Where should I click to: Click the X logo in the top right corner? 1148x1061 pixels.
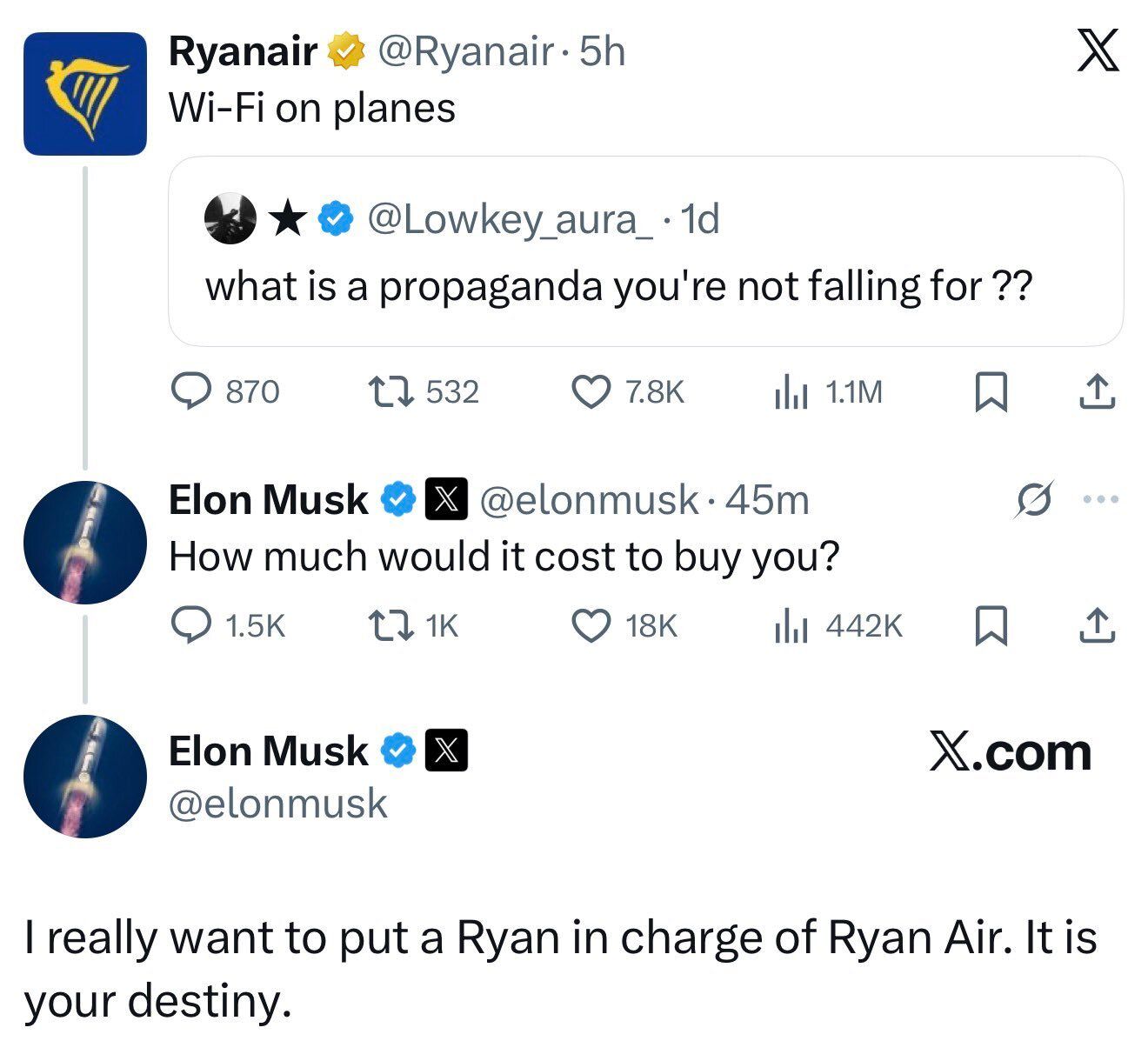pyautogui.click(x=1098, y=51)
